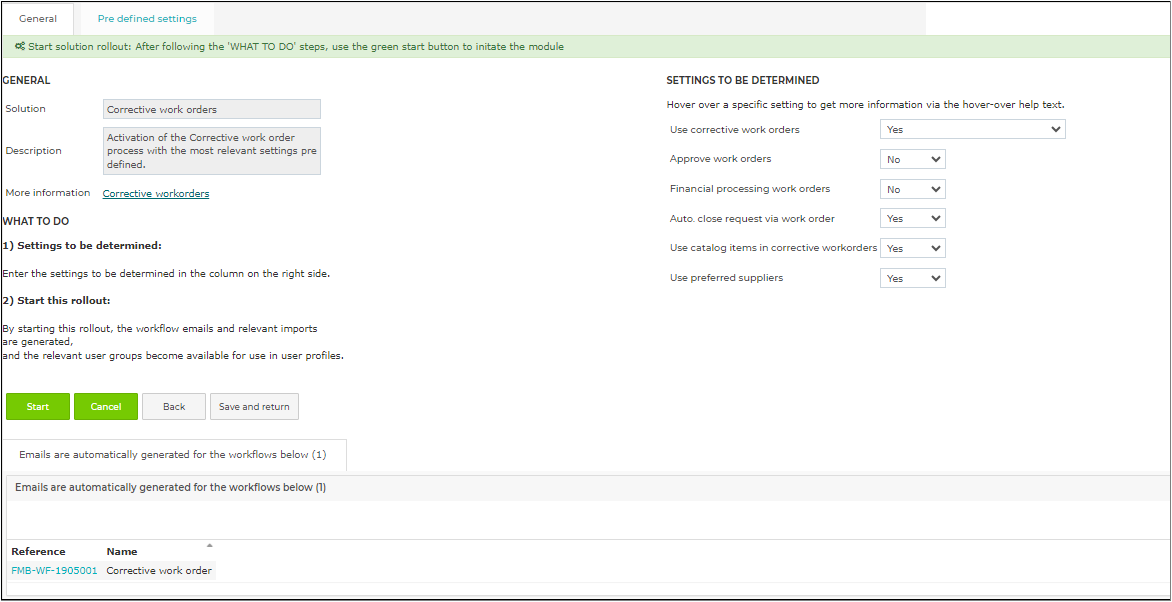
Task: Open the Use corrective work orders dropdown
Action: coord(972,129)
